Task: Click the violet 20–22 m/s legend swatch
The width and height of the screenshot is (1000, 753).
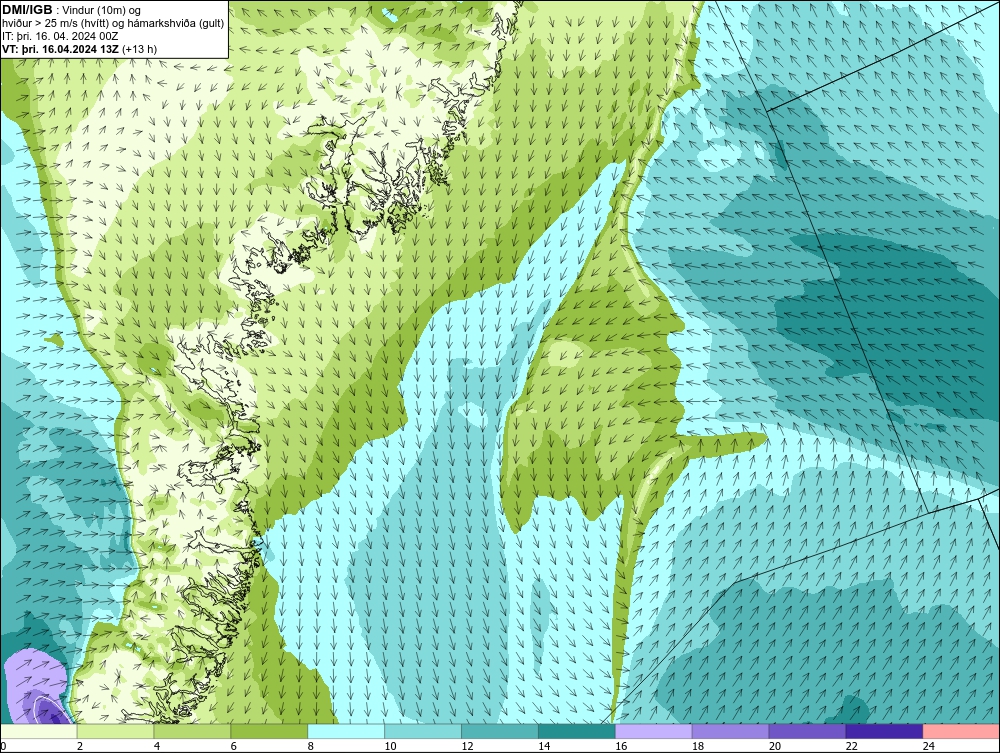Action: click(807, 731)
